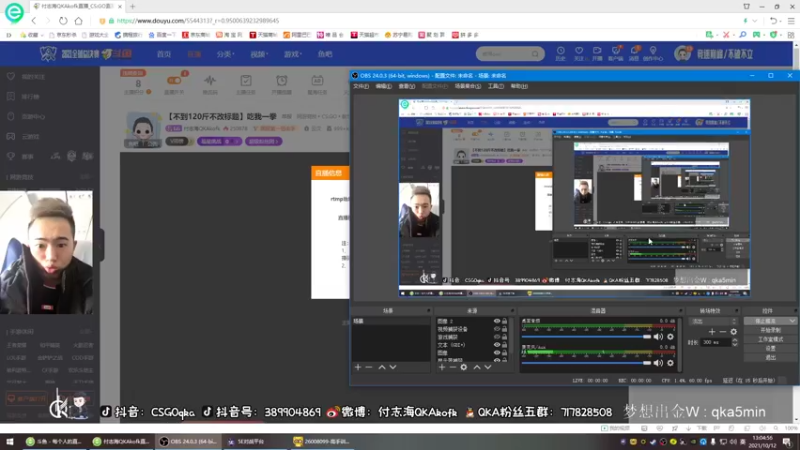800x450 pixels.
Task: Open the Douyu follow heart icon in the header
Action: tap(579, 53)
